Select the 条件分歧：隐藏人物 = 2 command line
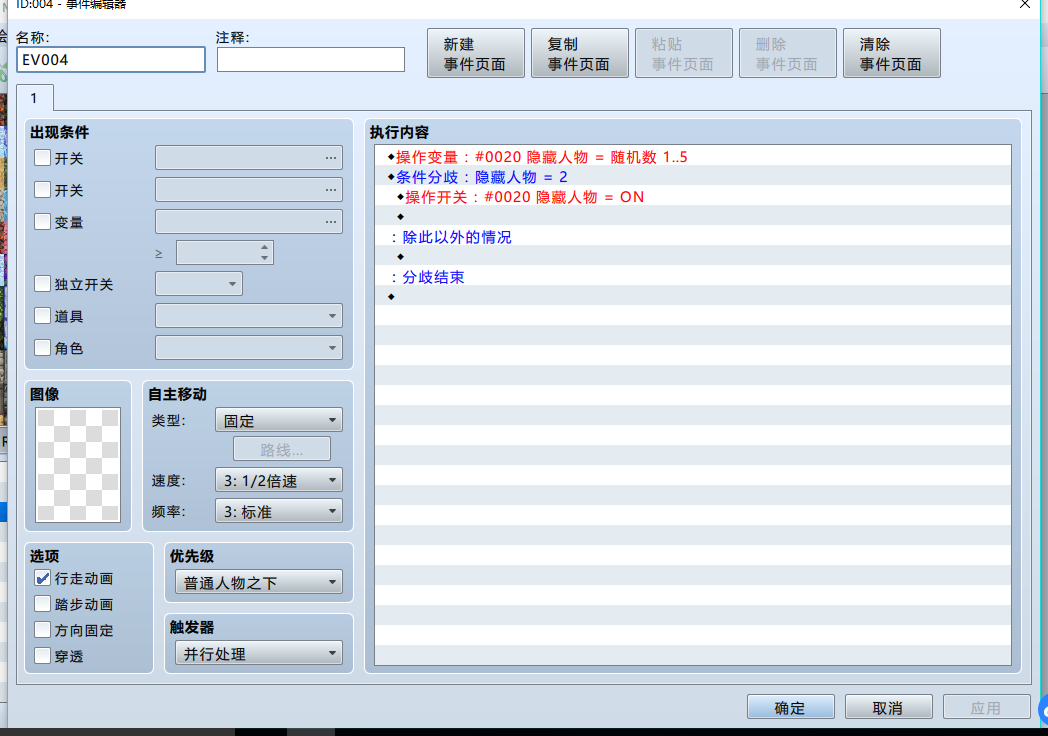The height and width of the screenshot is (736, 1048). click(x=692, y=177)
